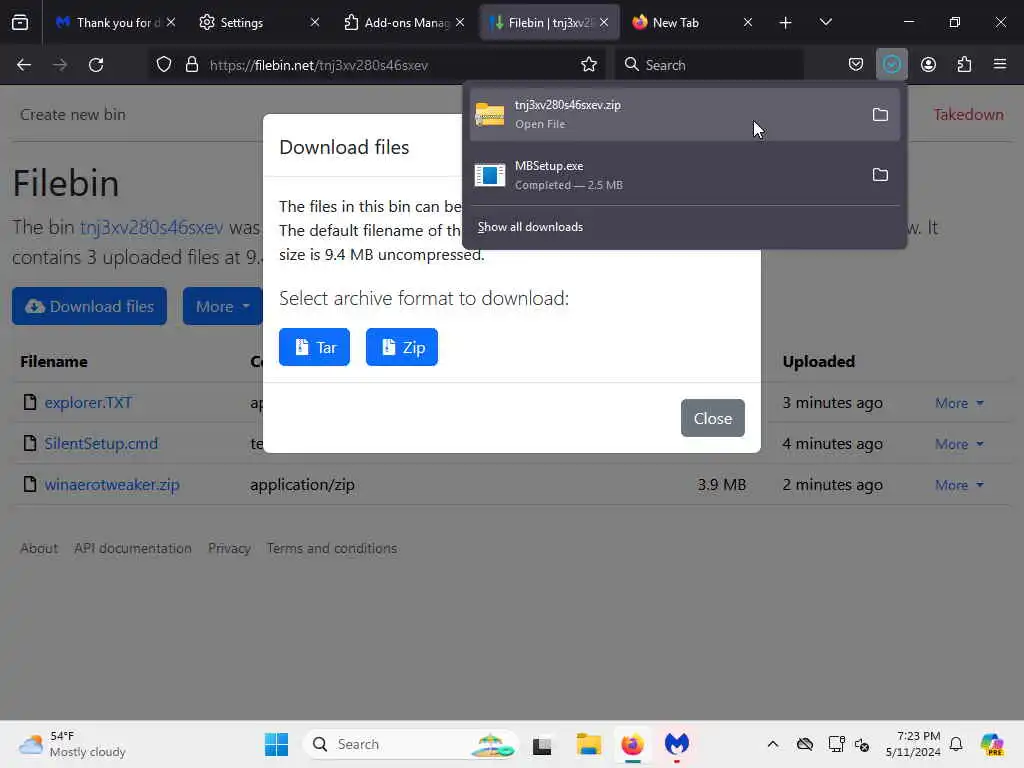
Task: Open the Firefox account icon
Action: 928,65
